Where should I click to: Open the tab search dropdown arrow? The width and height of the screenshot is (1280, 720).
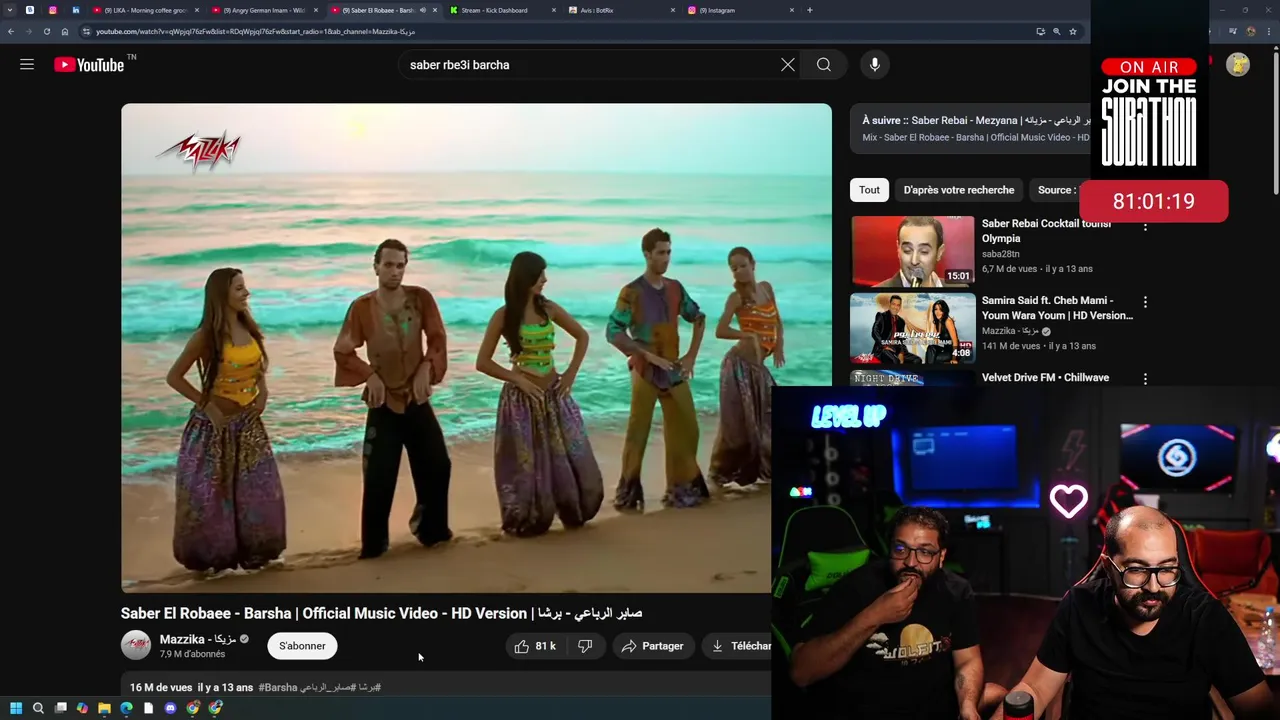point(10,10)
